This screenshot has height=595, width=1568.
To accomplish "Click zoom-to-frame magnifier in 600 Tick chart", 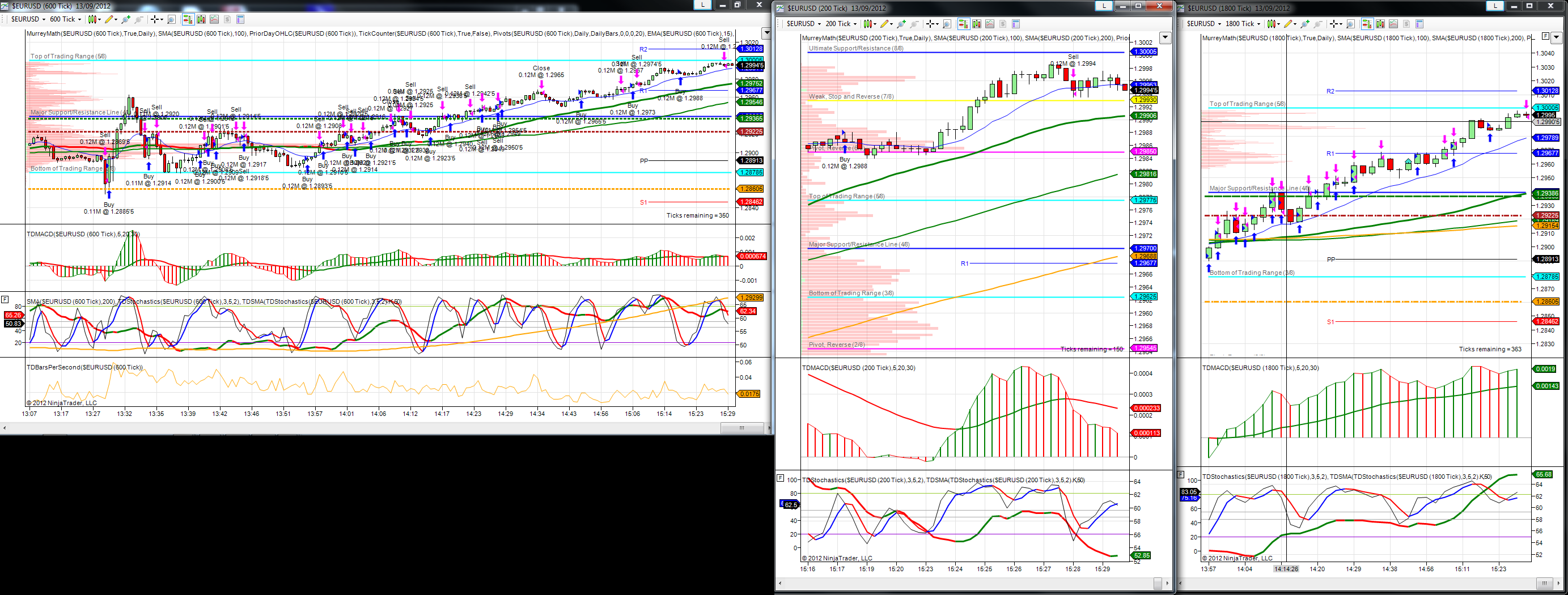I will tap(172, 19).
